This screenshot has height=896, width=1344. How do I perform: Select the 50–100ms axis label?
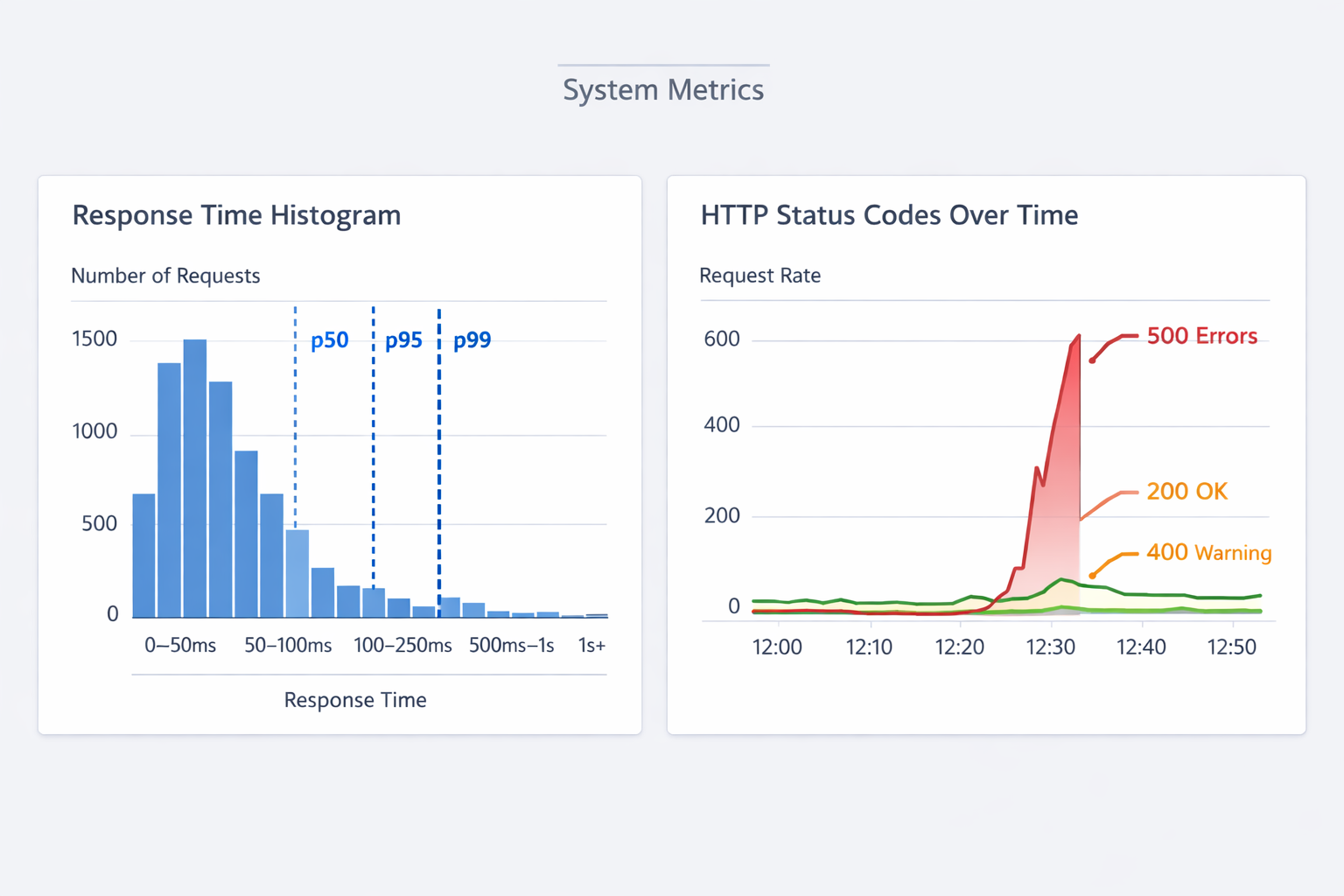click(x=288, y=646)
